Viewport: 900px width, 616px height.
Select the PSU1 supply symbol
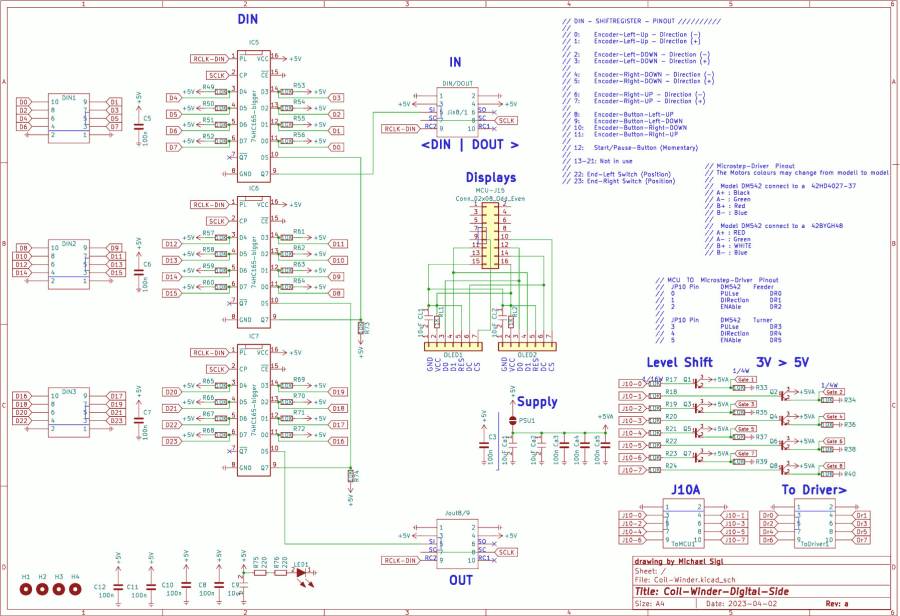pyautogui.click(x=513, y=421)
